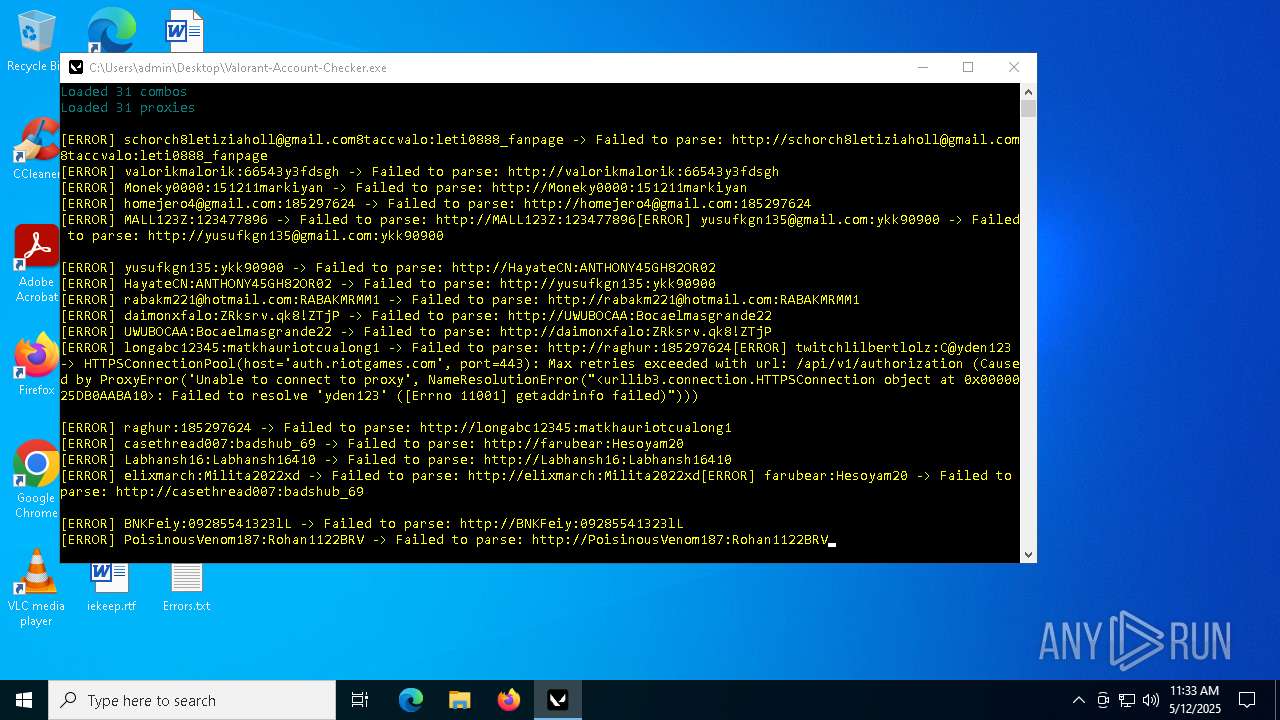Open Adobe Acrobat desktop shortcut
Viewport: 1280px width, 720px height.
pyautogui.click(x=36, y=262)
